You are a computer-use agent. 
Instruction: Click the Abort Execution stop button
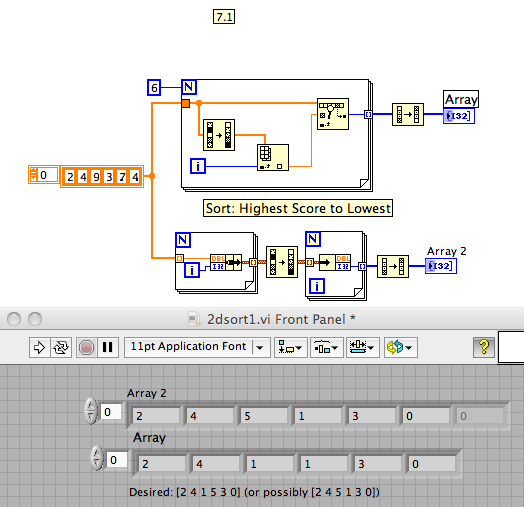[x=87, y=348]
